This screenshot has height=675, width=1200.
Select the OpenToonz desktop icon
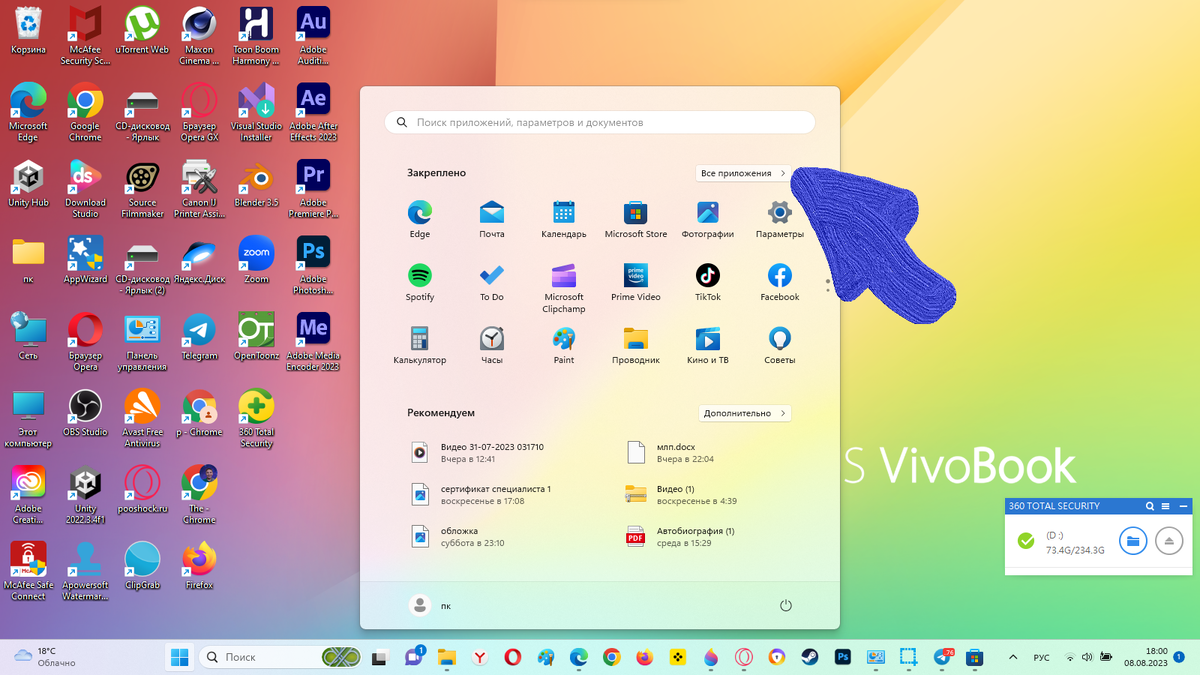[x=257, y=336]
